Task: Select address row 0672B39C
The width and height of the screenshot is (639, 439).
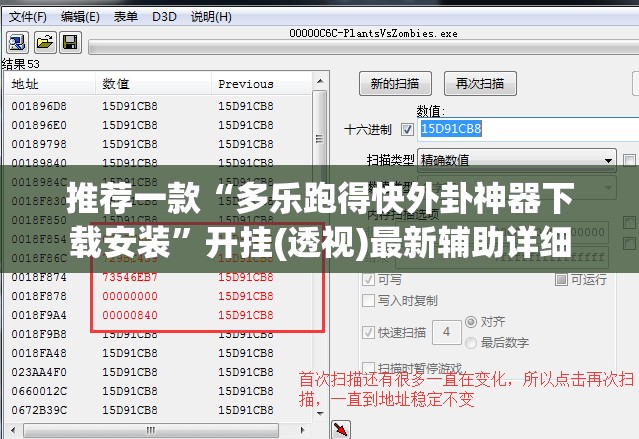Action: 158,410
